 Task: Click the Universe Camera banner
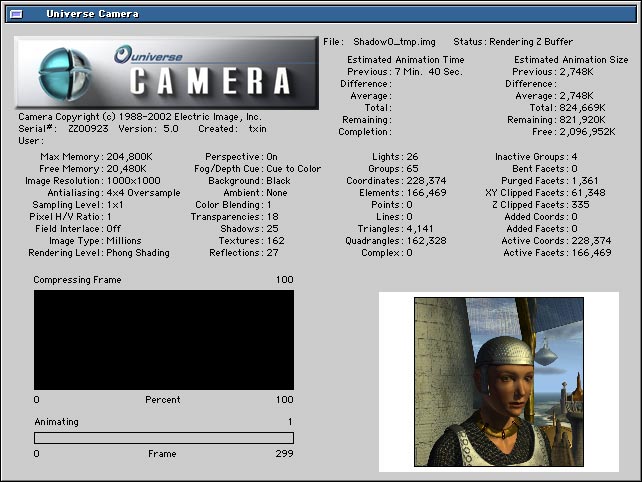(167, 73)
